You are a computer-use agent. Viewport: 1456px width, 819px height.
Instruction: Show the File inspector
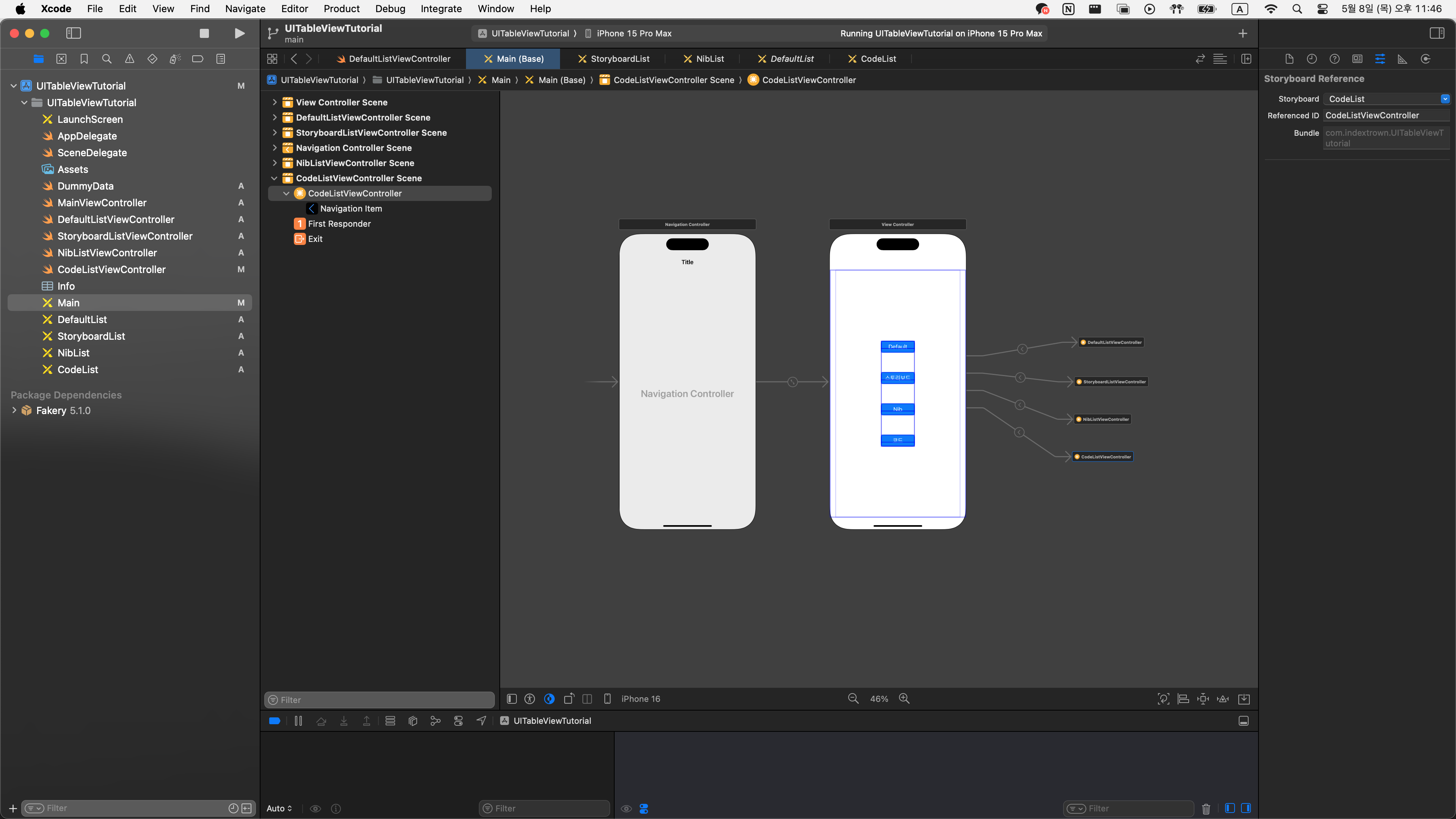tap(1289, 59)
